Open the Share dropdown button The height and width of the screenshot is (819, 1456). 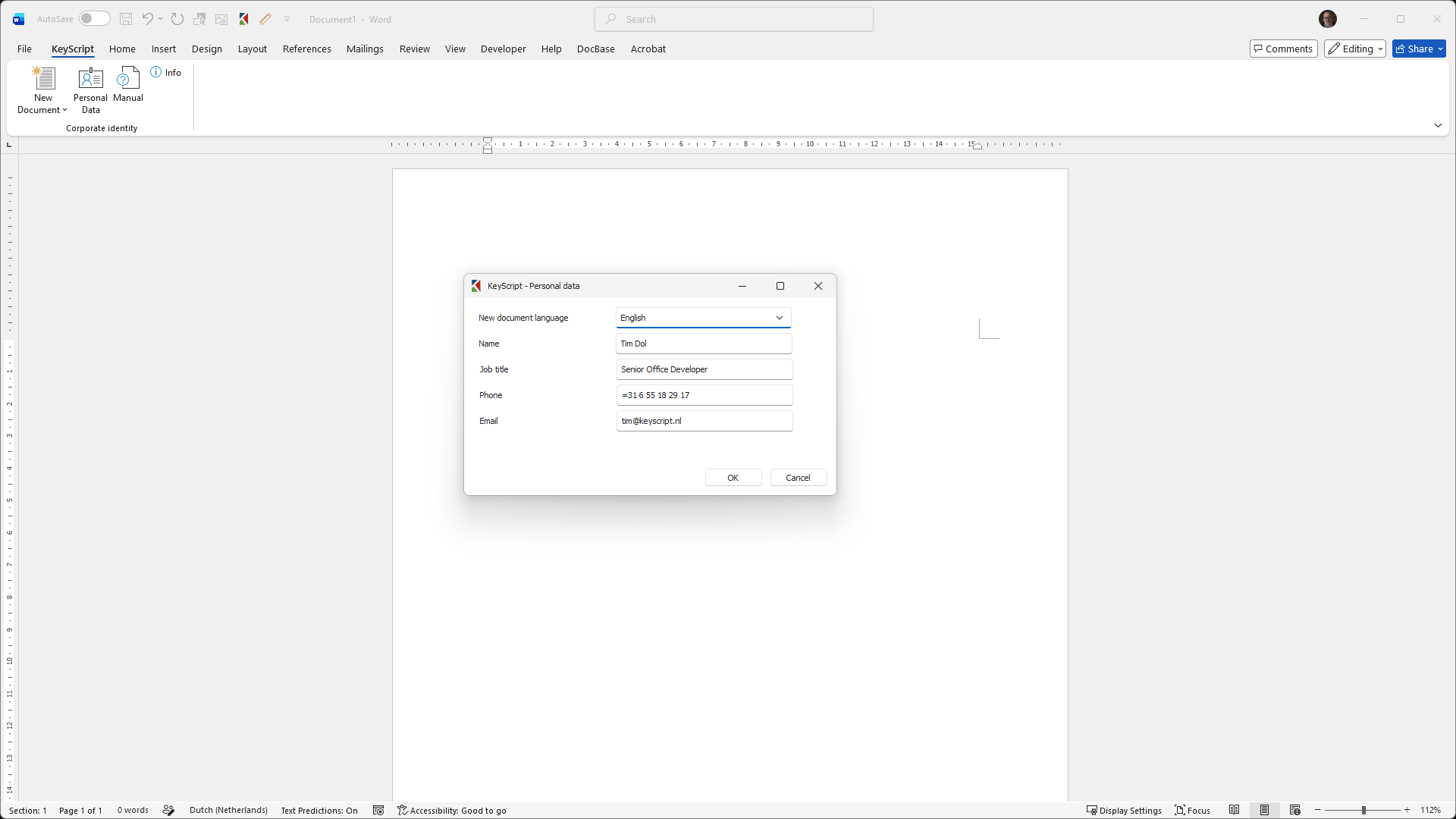pos(1419,49)
